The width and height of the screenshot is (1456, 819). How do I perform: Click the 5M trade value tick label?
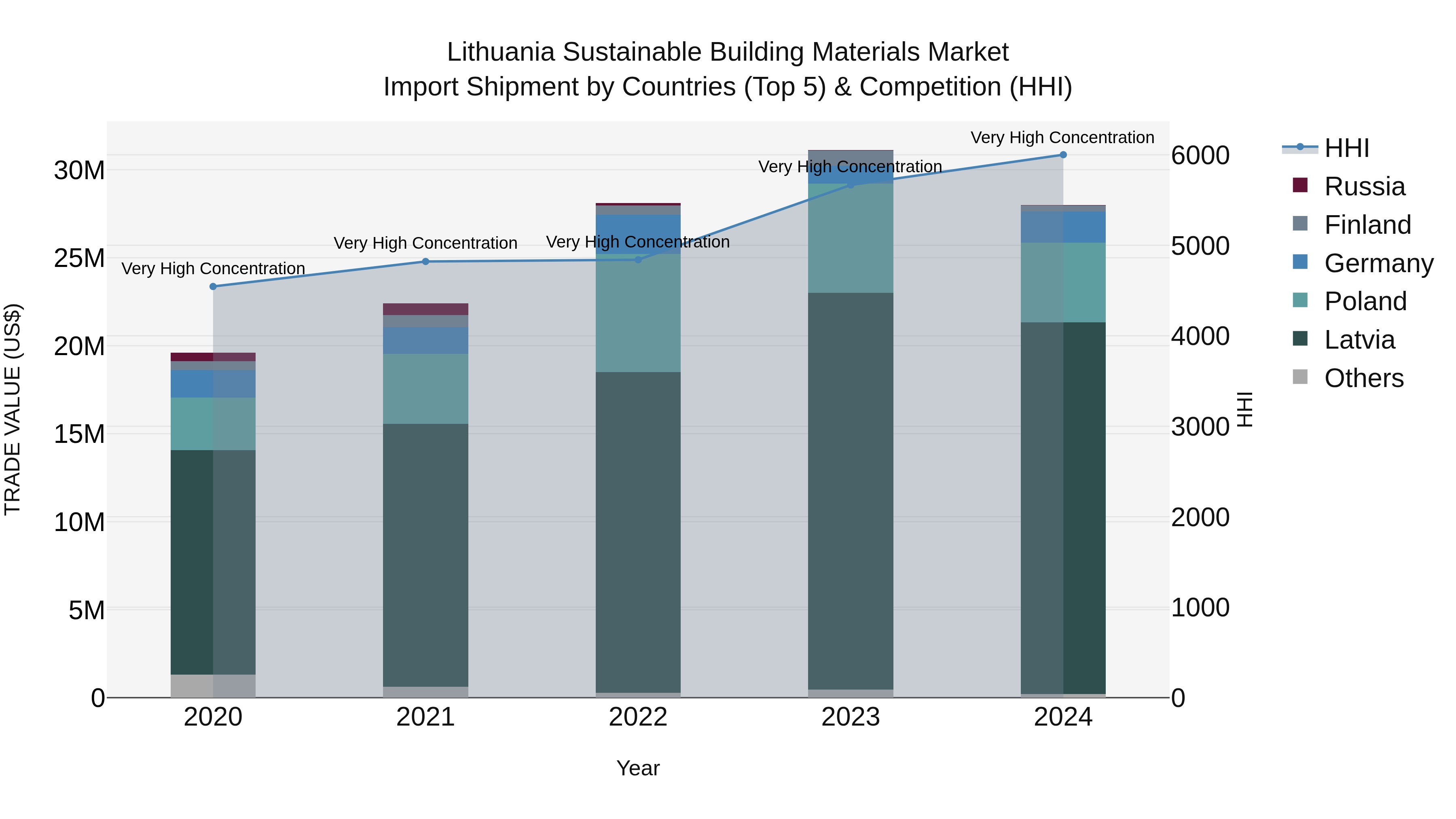(87, 610)
